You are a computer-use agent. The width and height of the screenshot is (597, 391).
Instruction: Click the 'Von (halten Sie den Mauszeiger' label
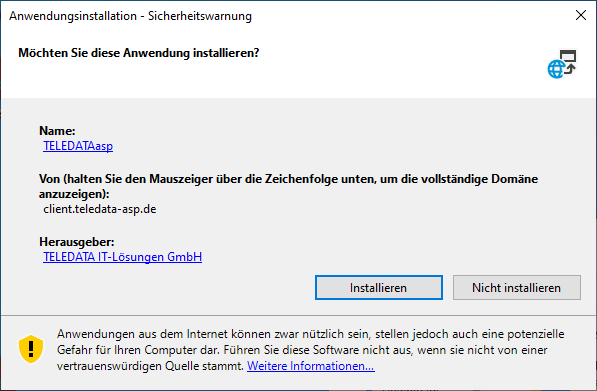tap(288, 186)
